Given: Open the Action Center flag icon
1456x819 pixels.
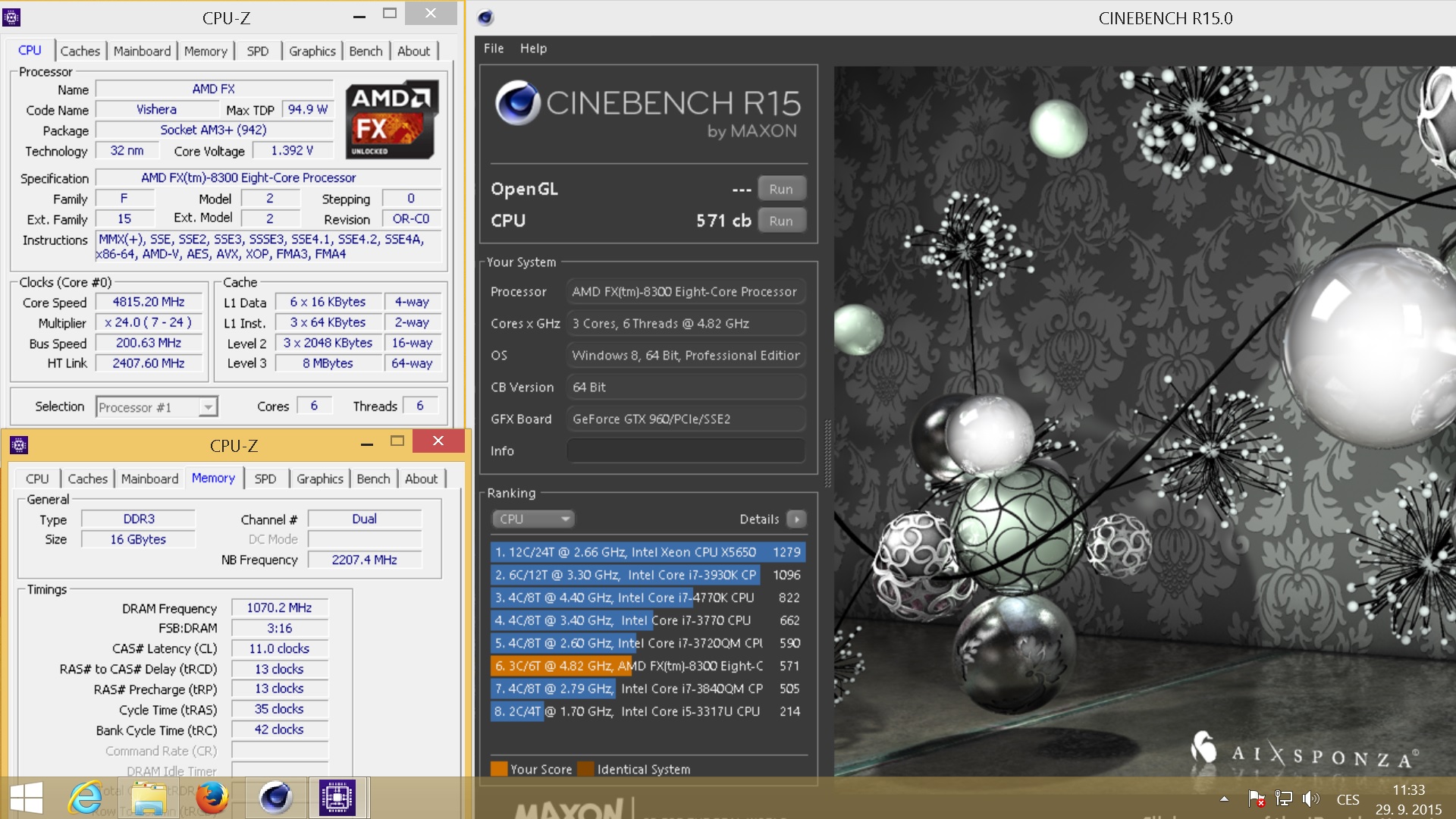Looking at the screenshot, I should coord(1256,799).
